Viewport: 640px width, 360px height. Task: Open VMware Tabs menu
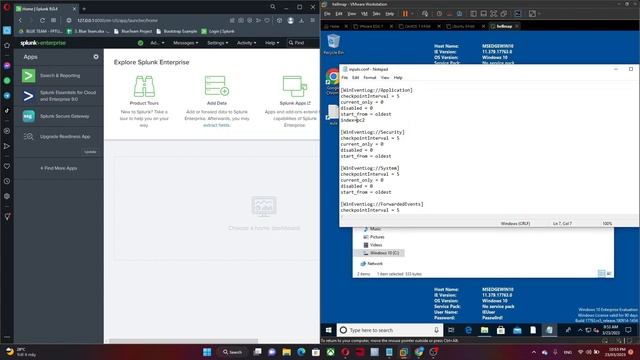click(376, 13)
